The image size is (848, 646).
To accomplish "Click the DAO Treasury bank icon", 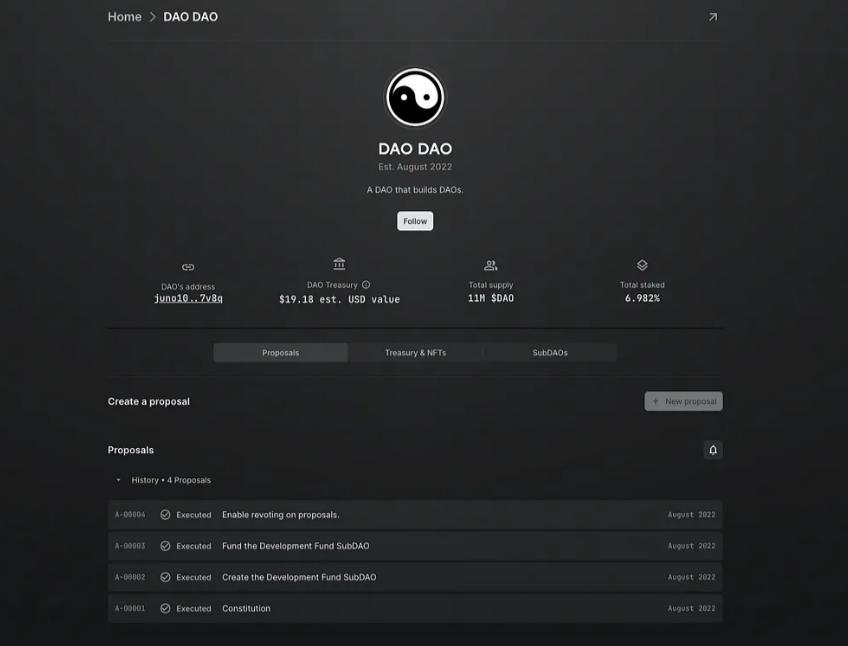I will pos(339,264).
